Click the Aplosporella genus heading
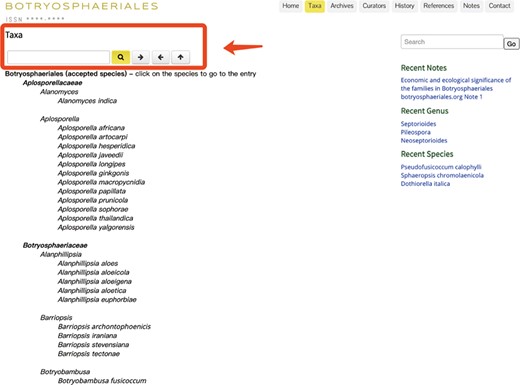This screenshot has width=520, height=385. coord(59,119)
